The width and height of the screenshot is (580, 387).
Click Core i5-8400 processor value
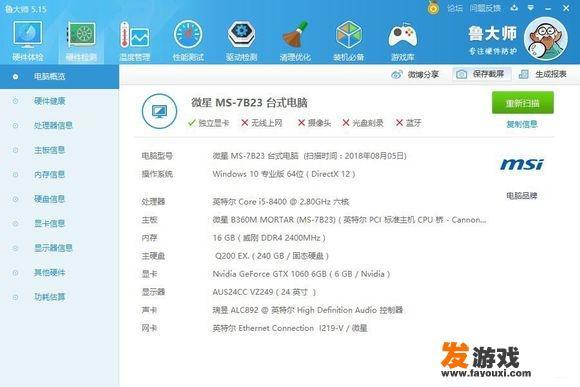coord(281,202)
